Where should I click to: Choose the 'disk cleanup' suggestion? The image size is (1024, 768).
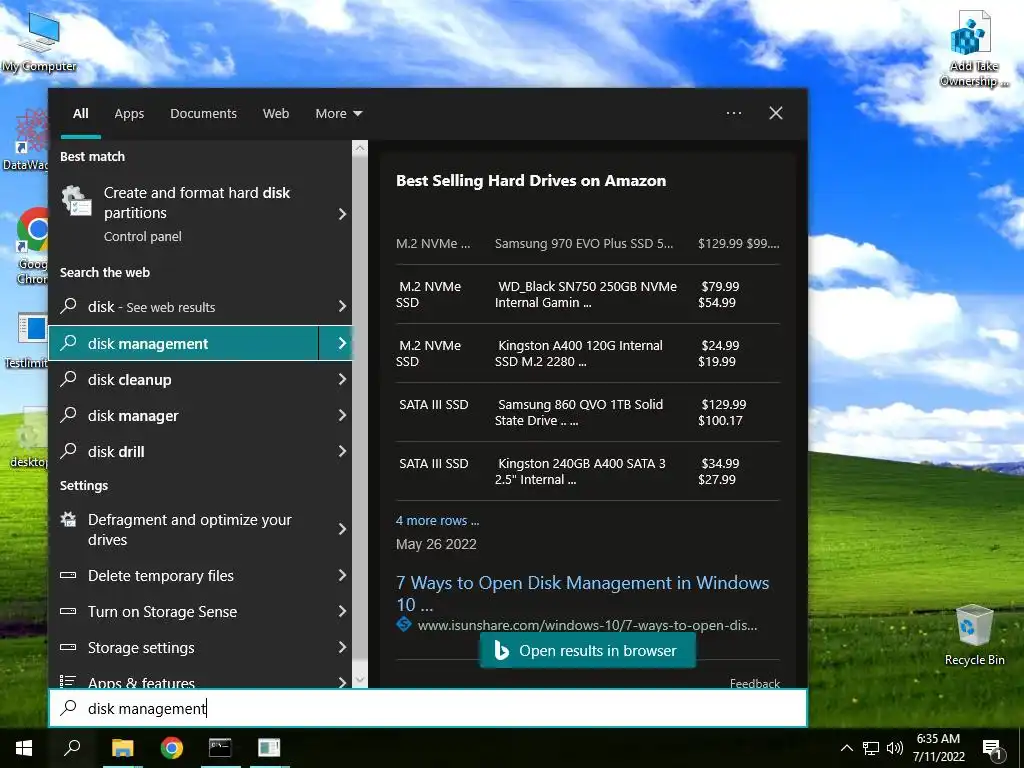pos(183,379)
